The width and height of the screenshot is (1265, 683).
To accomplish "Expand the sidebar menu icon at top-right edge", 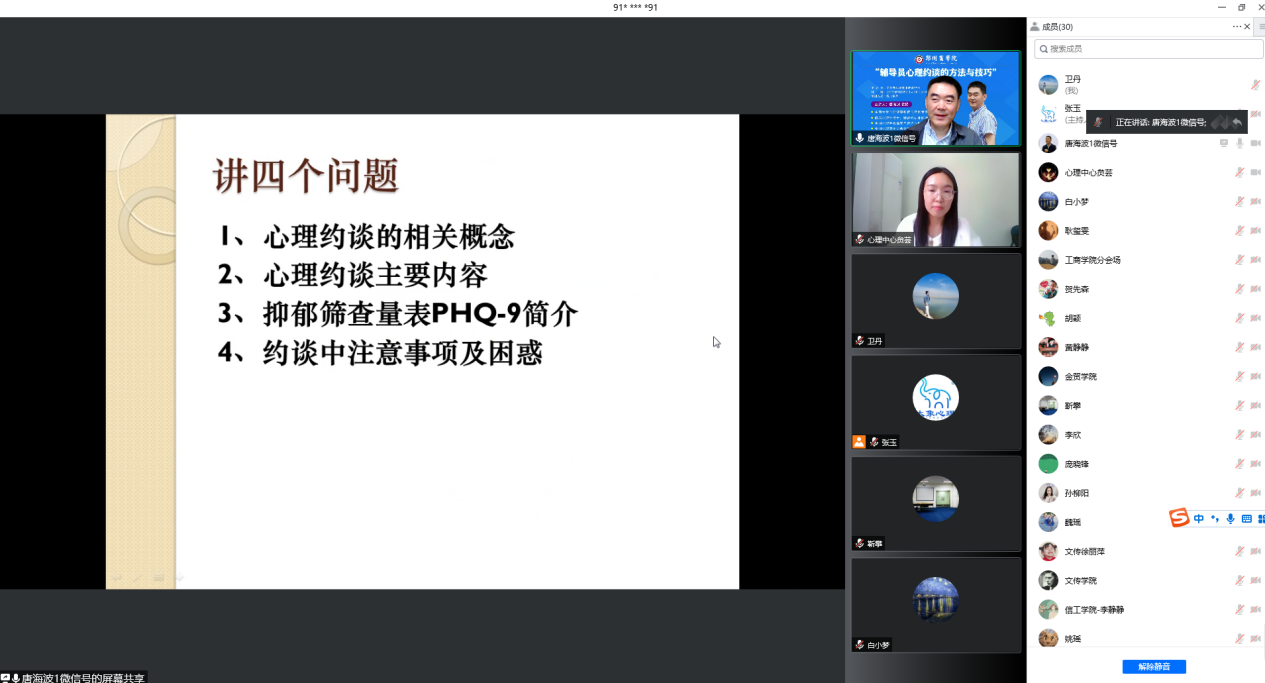I will (x=1261, y=27).
